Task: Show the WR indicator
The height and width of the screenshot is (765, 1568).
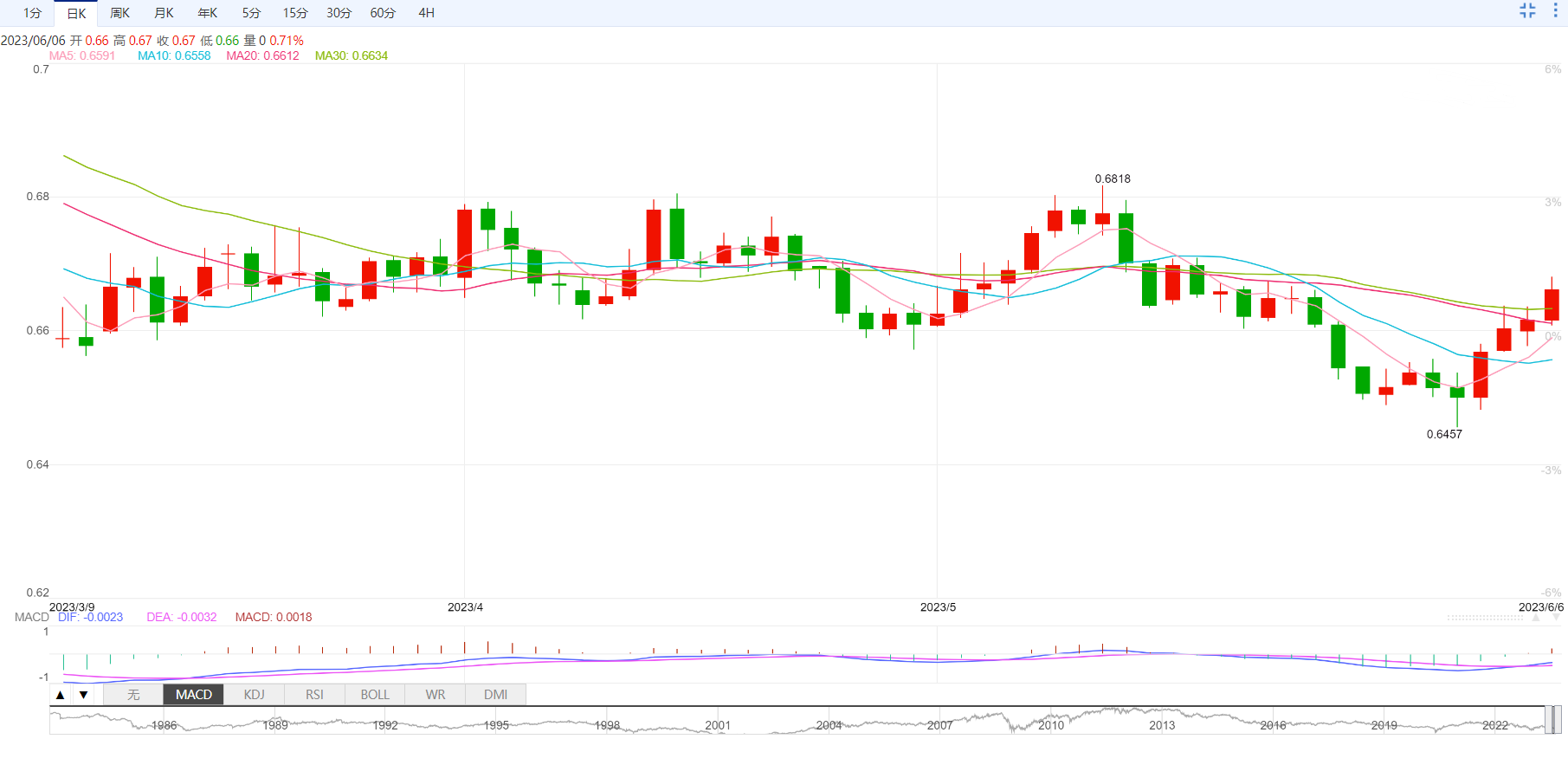Action: [436, 695]
